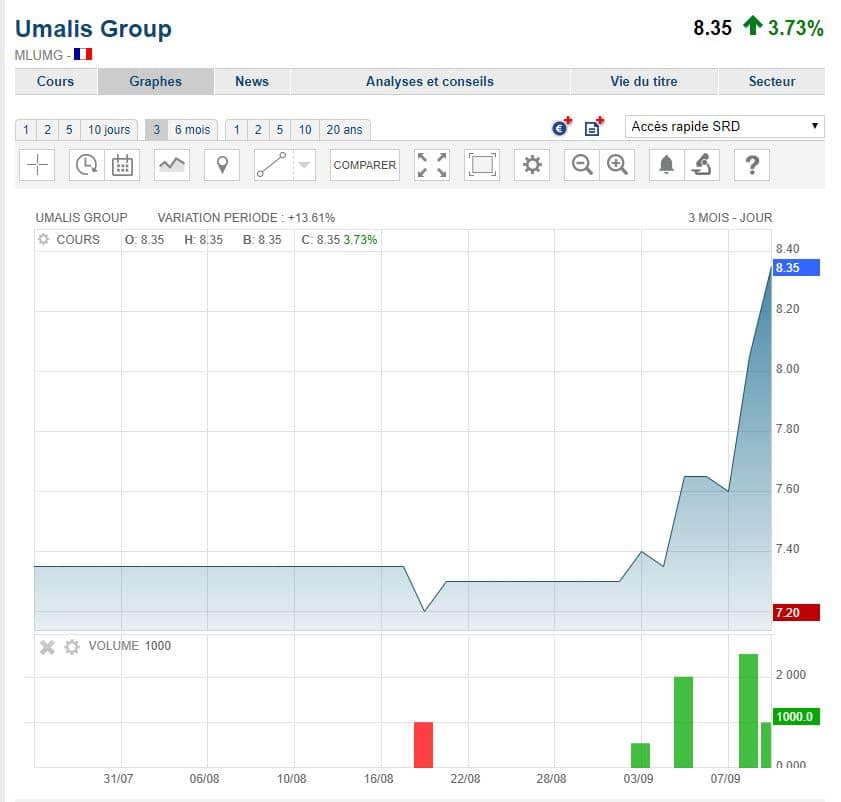The width and height of the screenshot is (841, 802).
Task: Click the tallest green volume bar
Action: click(748, 711)
